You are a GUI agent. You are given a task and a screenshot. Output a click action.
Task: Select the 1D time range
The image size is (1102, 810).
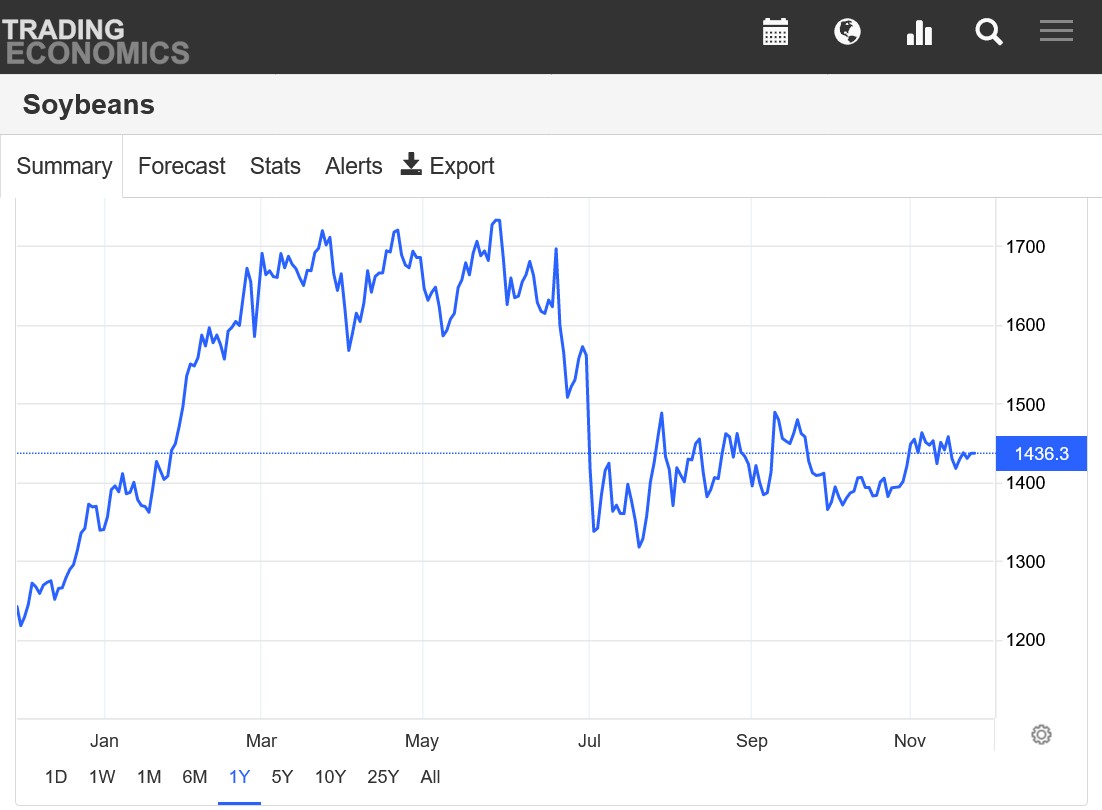point(56,777)
